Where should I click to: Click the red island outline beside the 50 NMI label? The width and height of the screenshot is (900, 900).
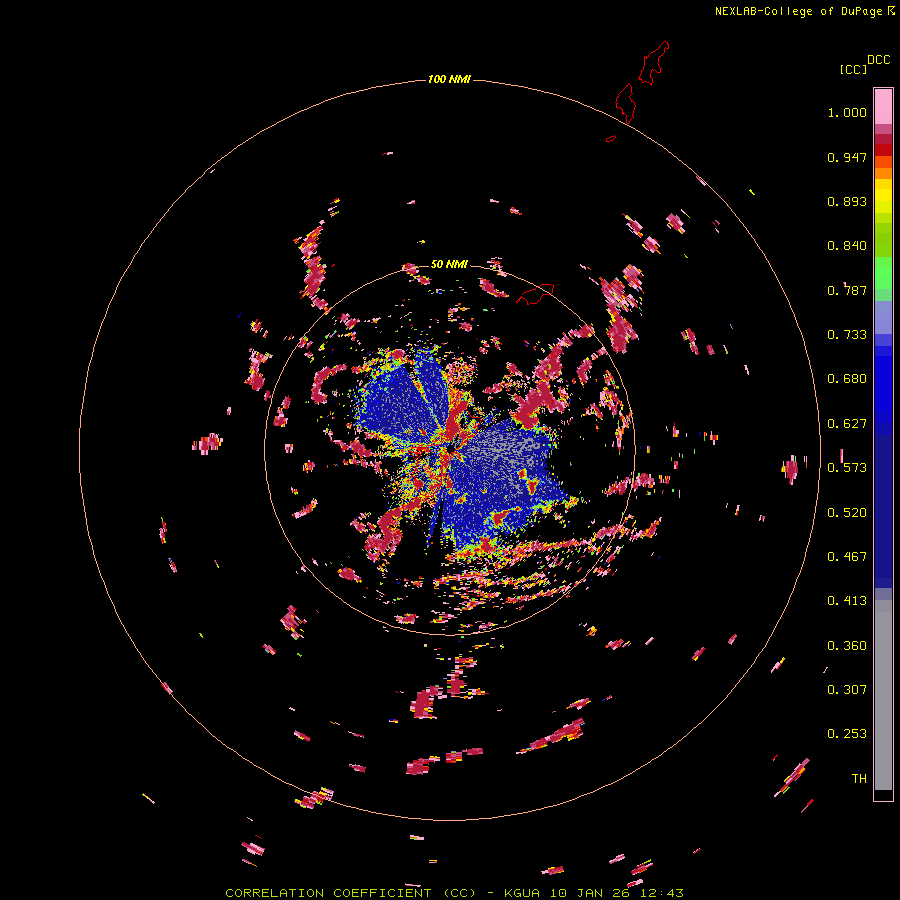[535, 294]
